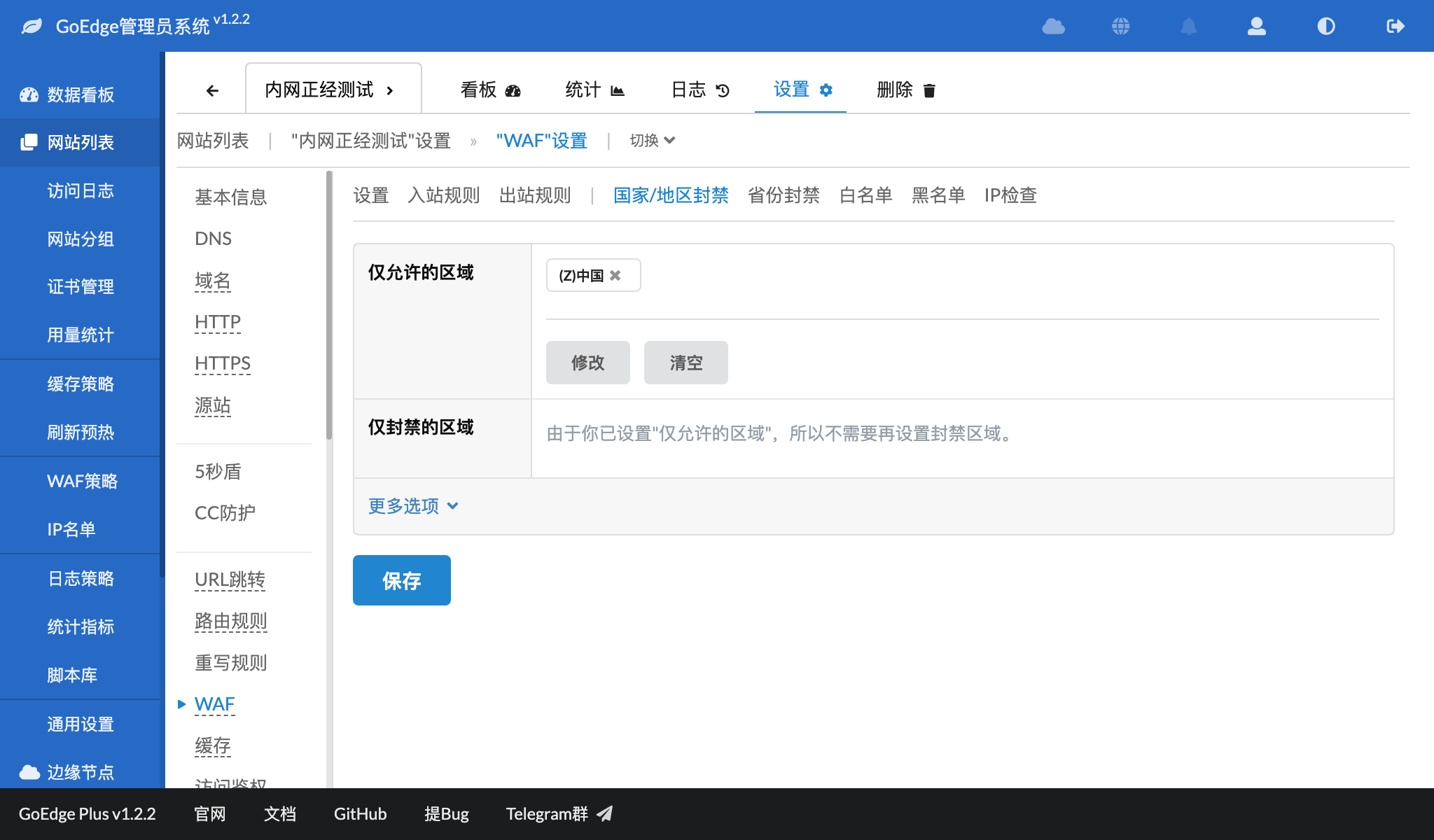Select 基本信息 in settings menu
The image size is (1434, 840).
(231, 197)
